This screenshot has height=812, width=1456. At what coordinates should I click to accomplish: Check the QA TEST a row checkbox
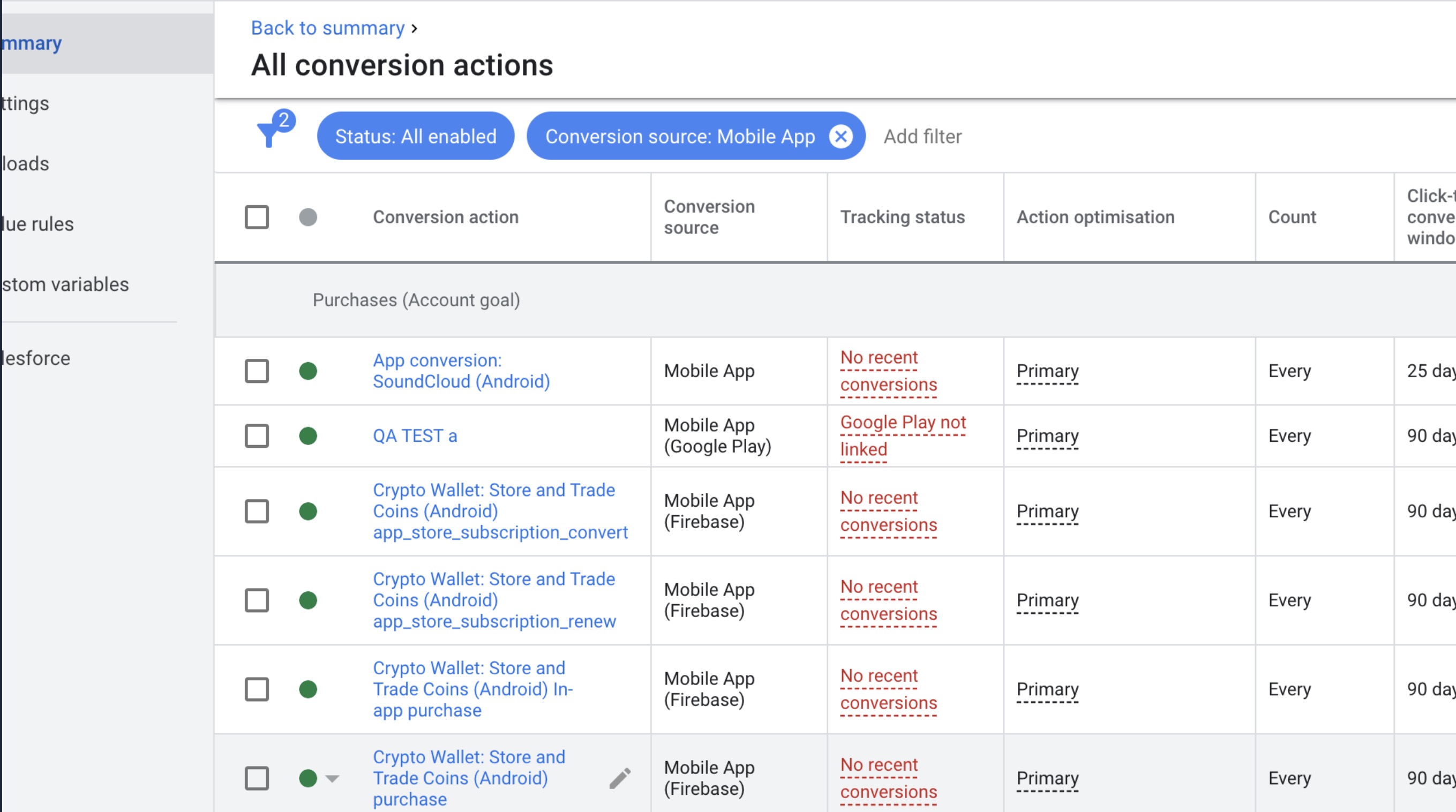257,435
